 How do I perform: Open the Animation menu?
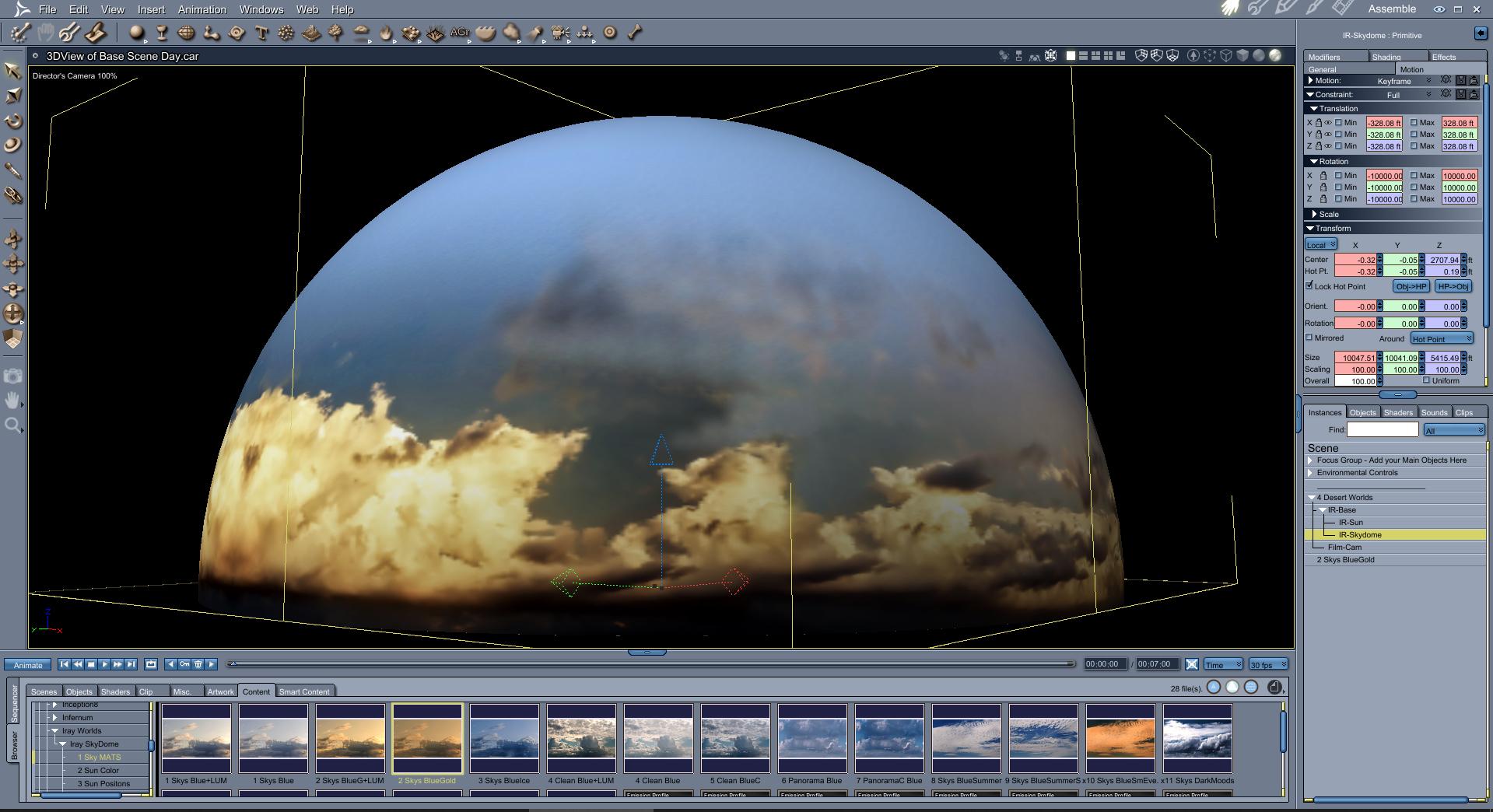pyautogui.click(x=202, y=9)
